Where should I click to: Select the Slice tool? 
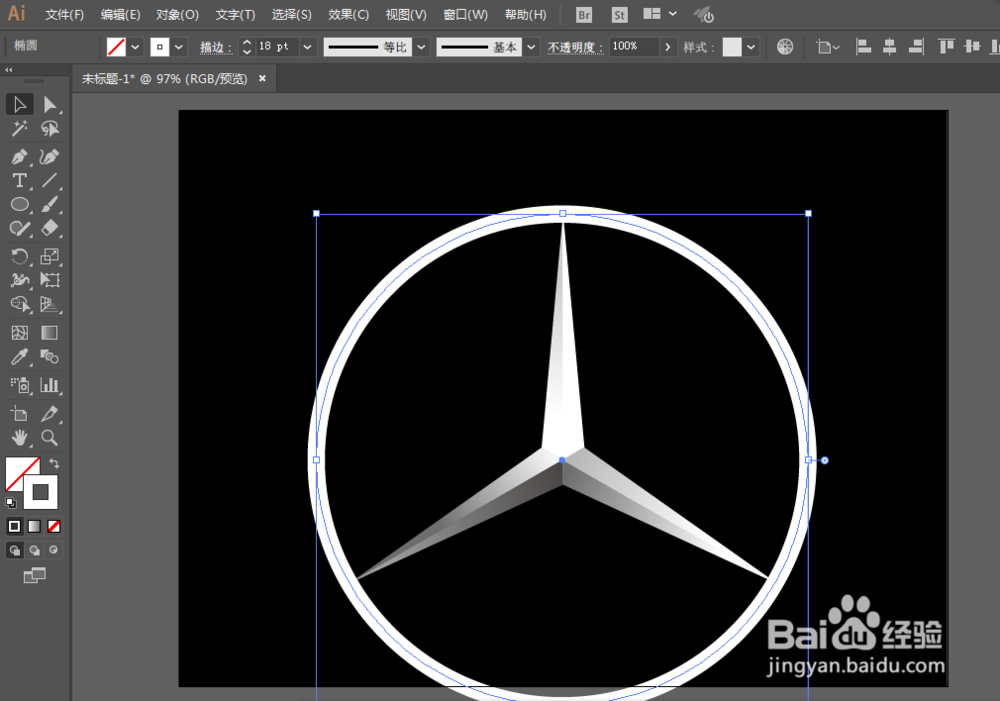pyautogui.click(x=50, y=414)
